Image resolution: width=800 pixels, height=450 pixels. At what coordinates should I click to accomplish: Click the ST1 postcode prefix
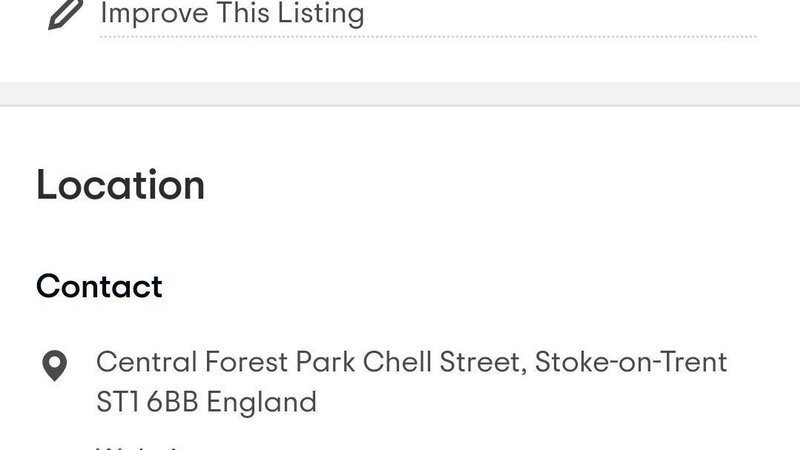117,402
